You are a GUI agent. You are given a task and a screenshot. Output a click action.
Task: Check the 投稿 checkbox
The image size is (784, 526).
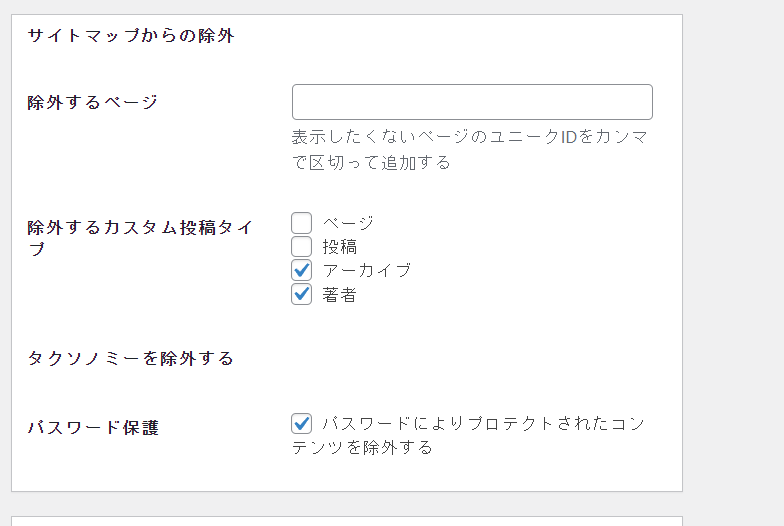pos(302,246)
